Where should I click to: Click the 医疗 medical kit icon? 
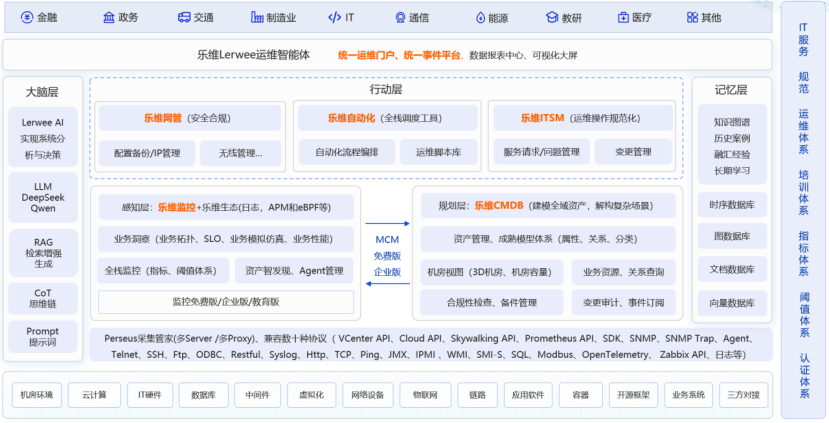[623, 17]
